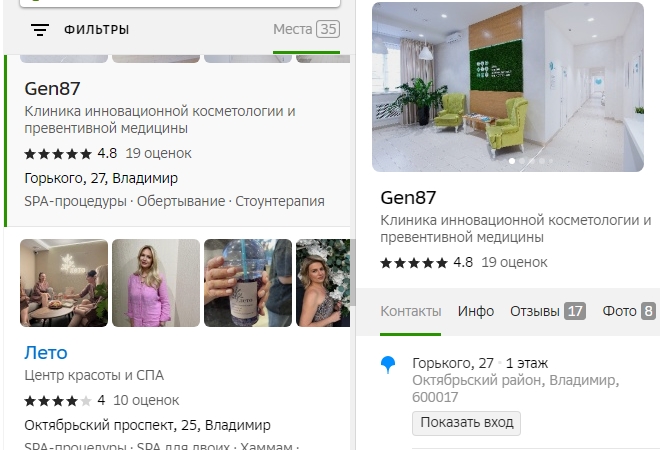The image size is (660, 450).
Task: Open Фото tab
Action: click(629, 312)
